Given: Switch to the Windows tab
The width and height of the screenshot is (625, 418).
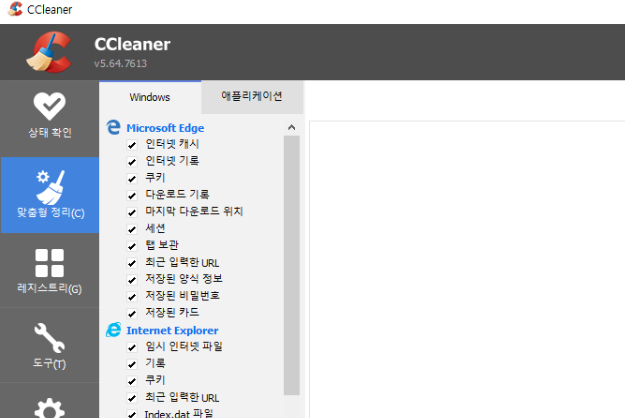Looking at the screenshot, I should click(x=150, y=97).
